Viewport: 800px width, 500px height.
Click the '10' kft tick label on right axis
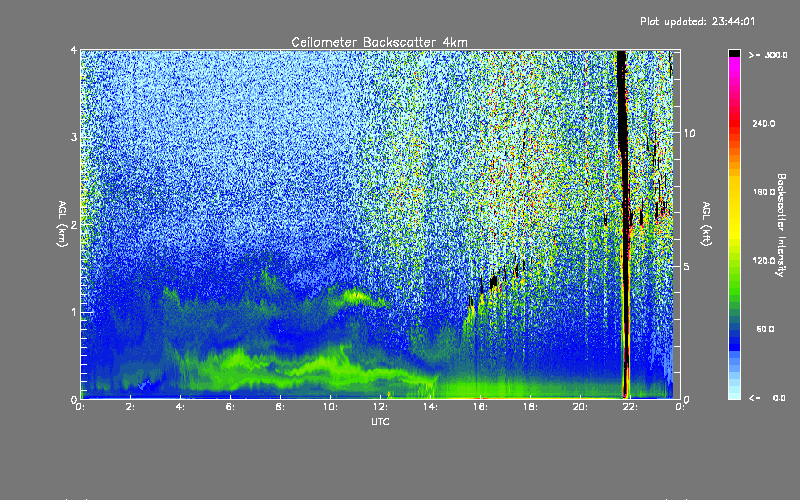coord(689,133)
